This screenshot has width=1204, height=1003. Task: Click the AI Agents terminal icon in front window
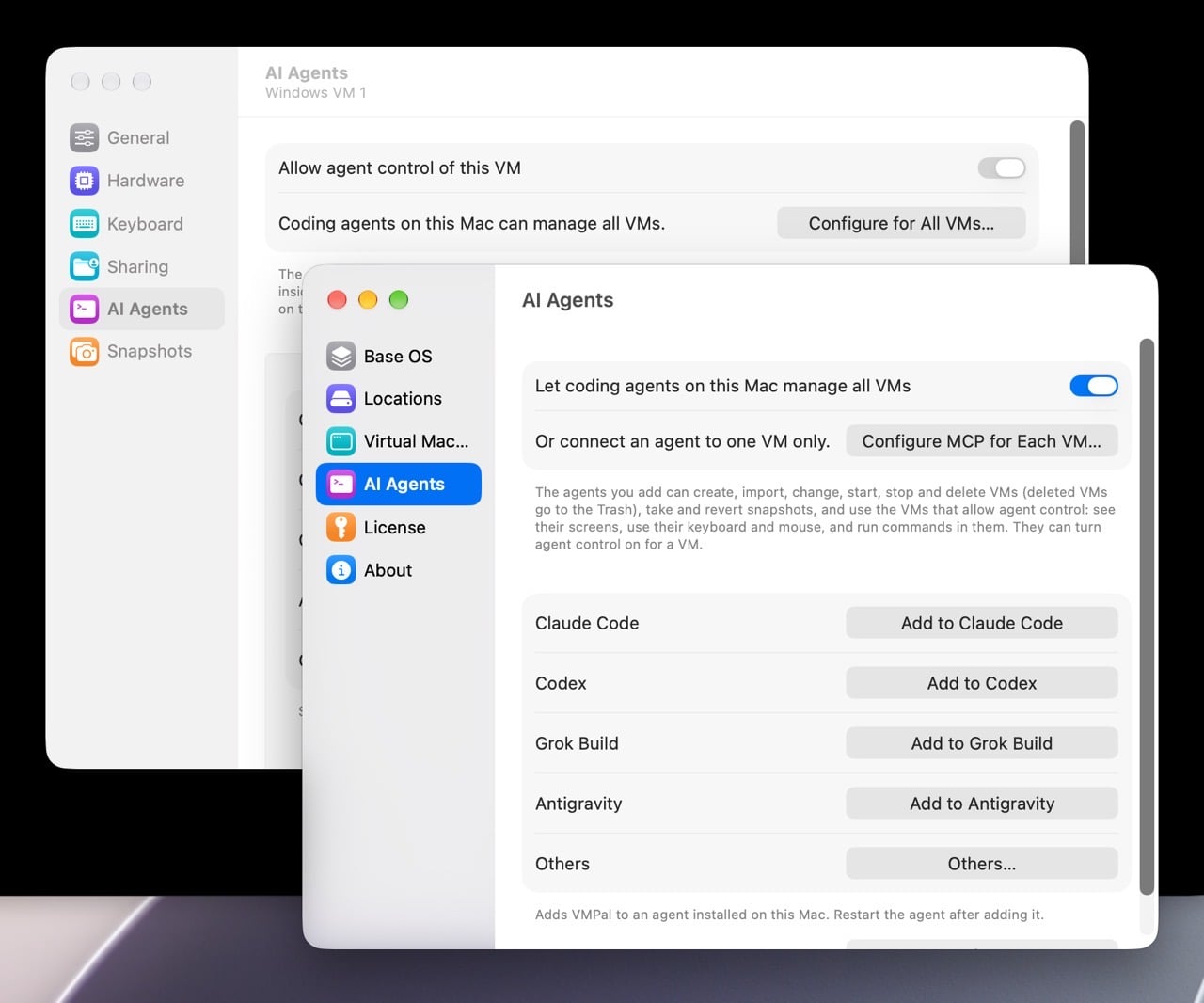(x=341, y=484)
